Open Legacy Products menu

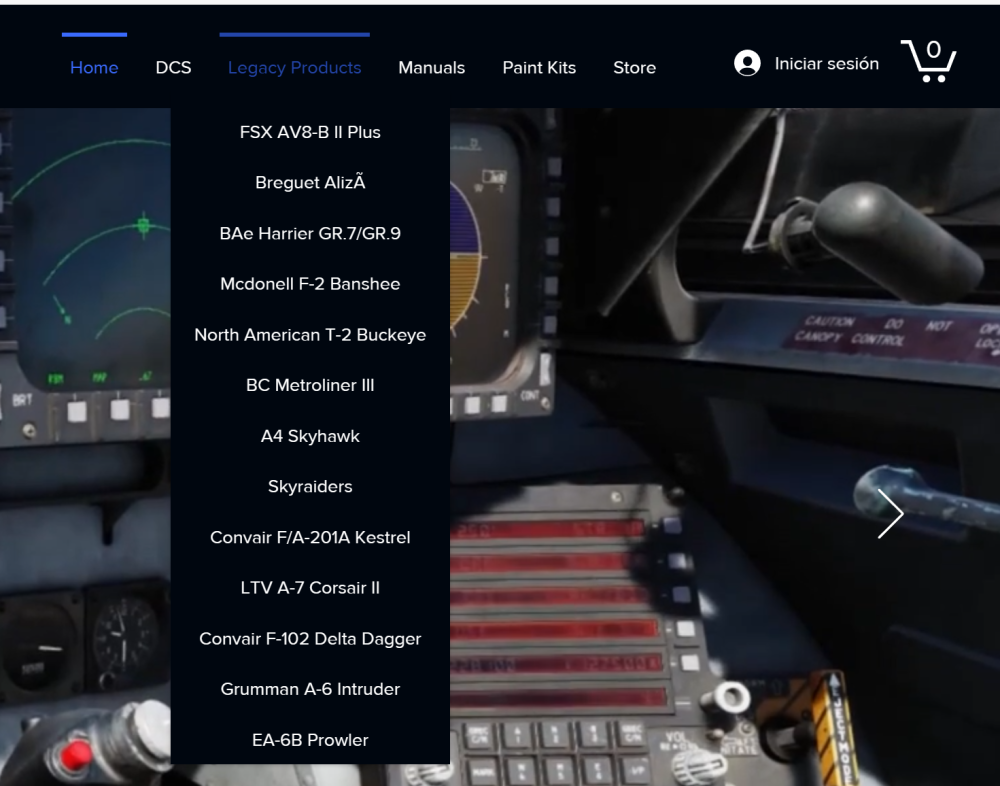[295, 68]
